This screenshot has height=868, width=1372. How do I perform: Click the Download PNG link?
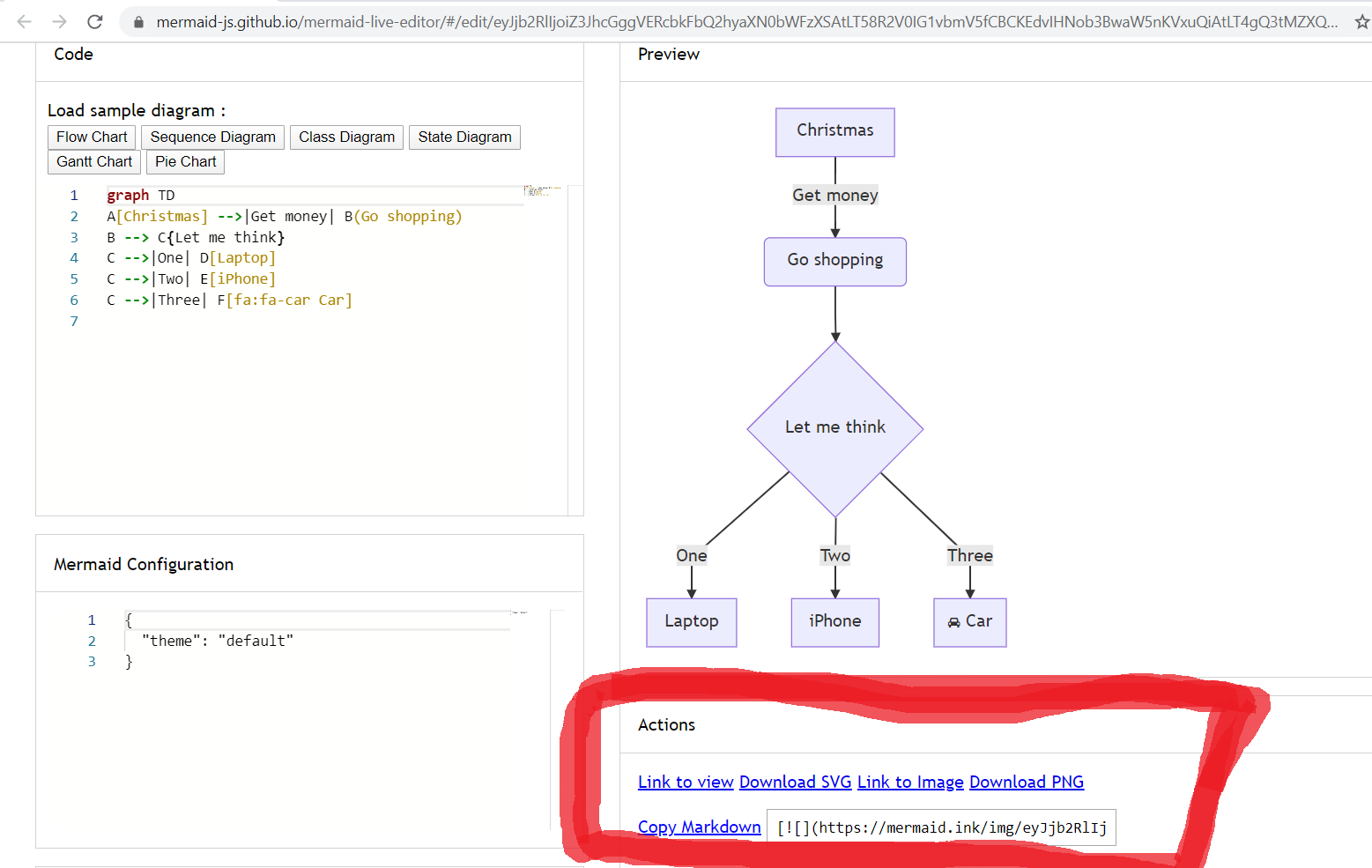point(1027,783)
